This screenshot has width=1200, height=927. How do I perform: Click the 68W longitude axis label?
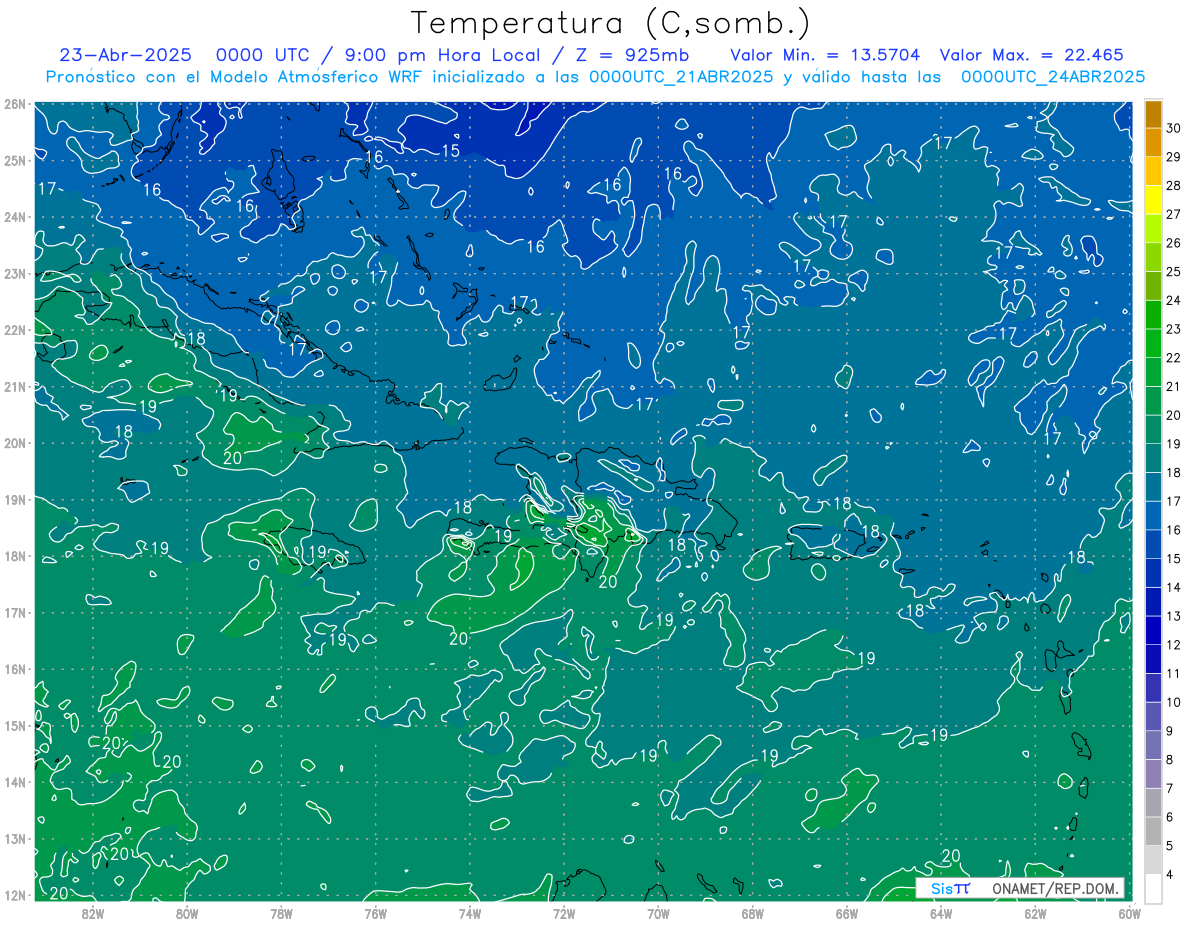click(753, 914)
